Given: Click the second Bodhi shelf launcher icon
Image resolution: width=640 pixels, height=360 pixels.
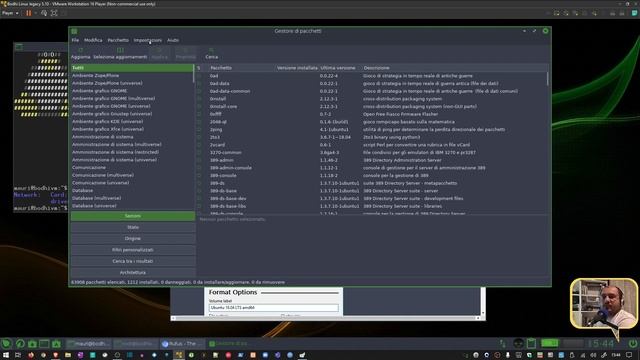Looking at the screenshot, I should (x=20, y=344).
